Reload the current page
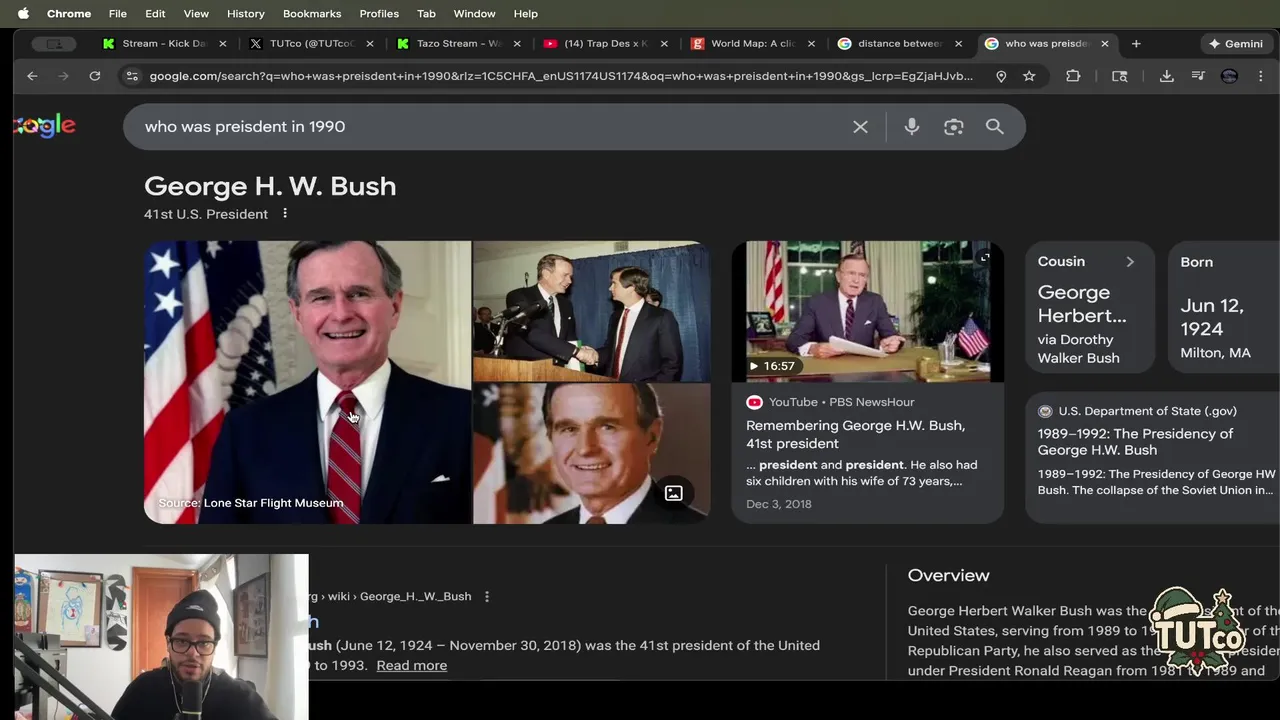This screenshot has height=720, width=1280. (95, 76)
